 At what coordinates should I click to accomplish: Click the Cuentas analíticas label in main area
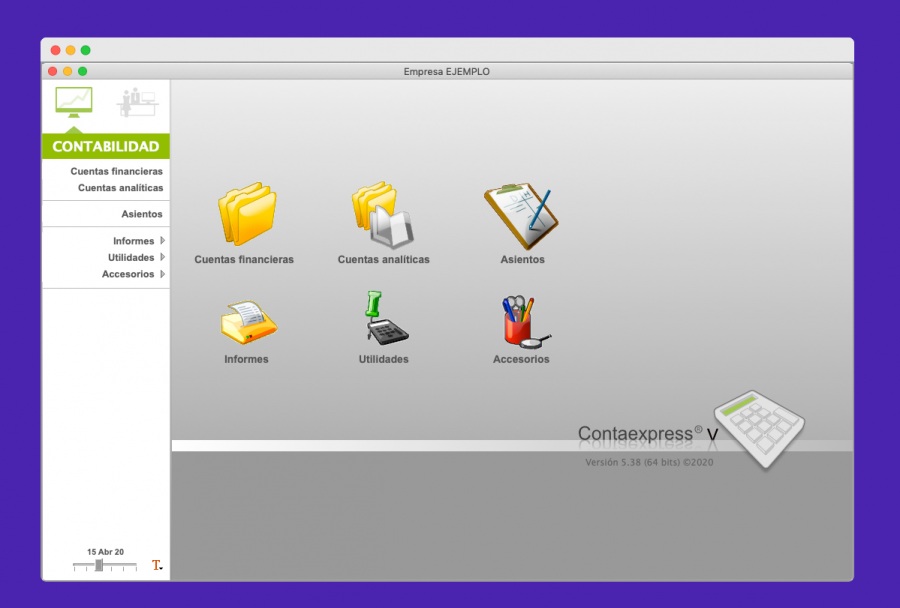point(383,260)
